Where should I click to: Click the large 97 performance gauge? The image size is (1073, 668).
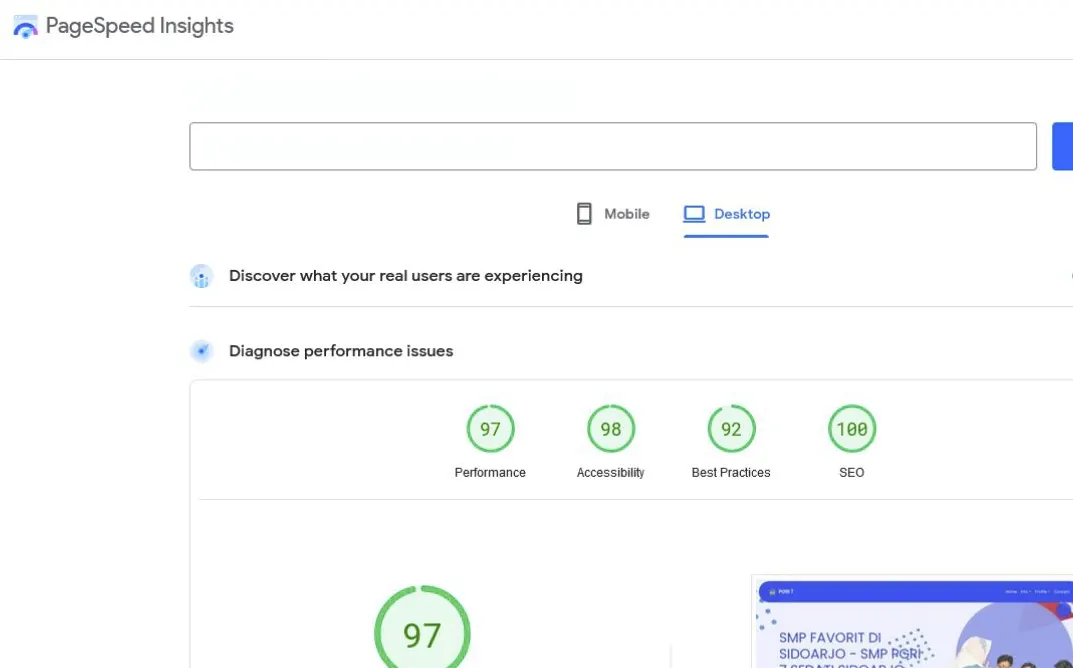click(x=422, y=627)
